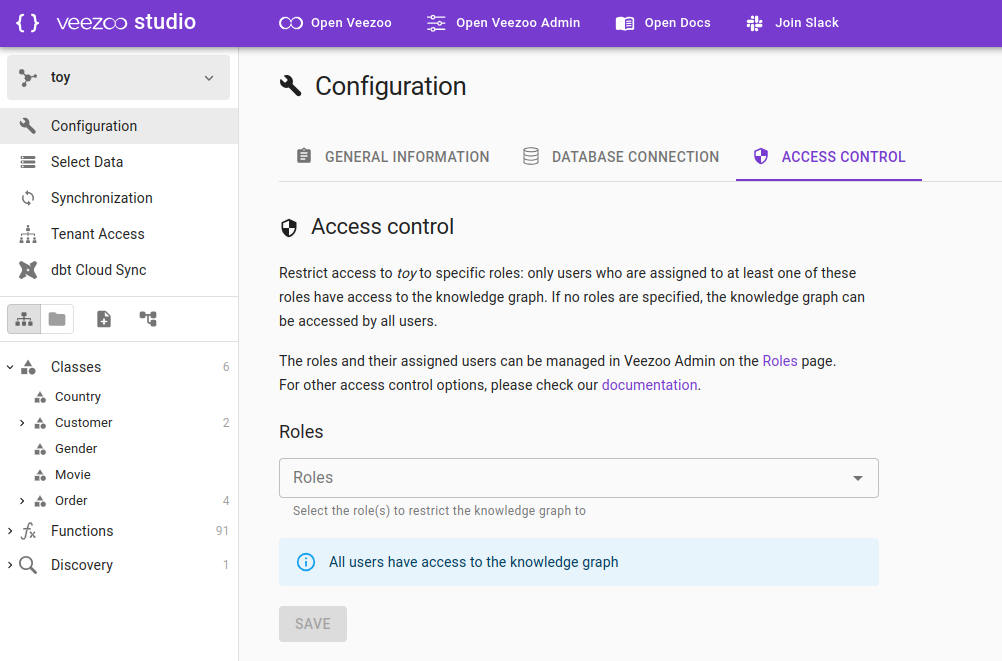Expand the Customer class node
The image size is (1002, 661).
click(22, 423)
